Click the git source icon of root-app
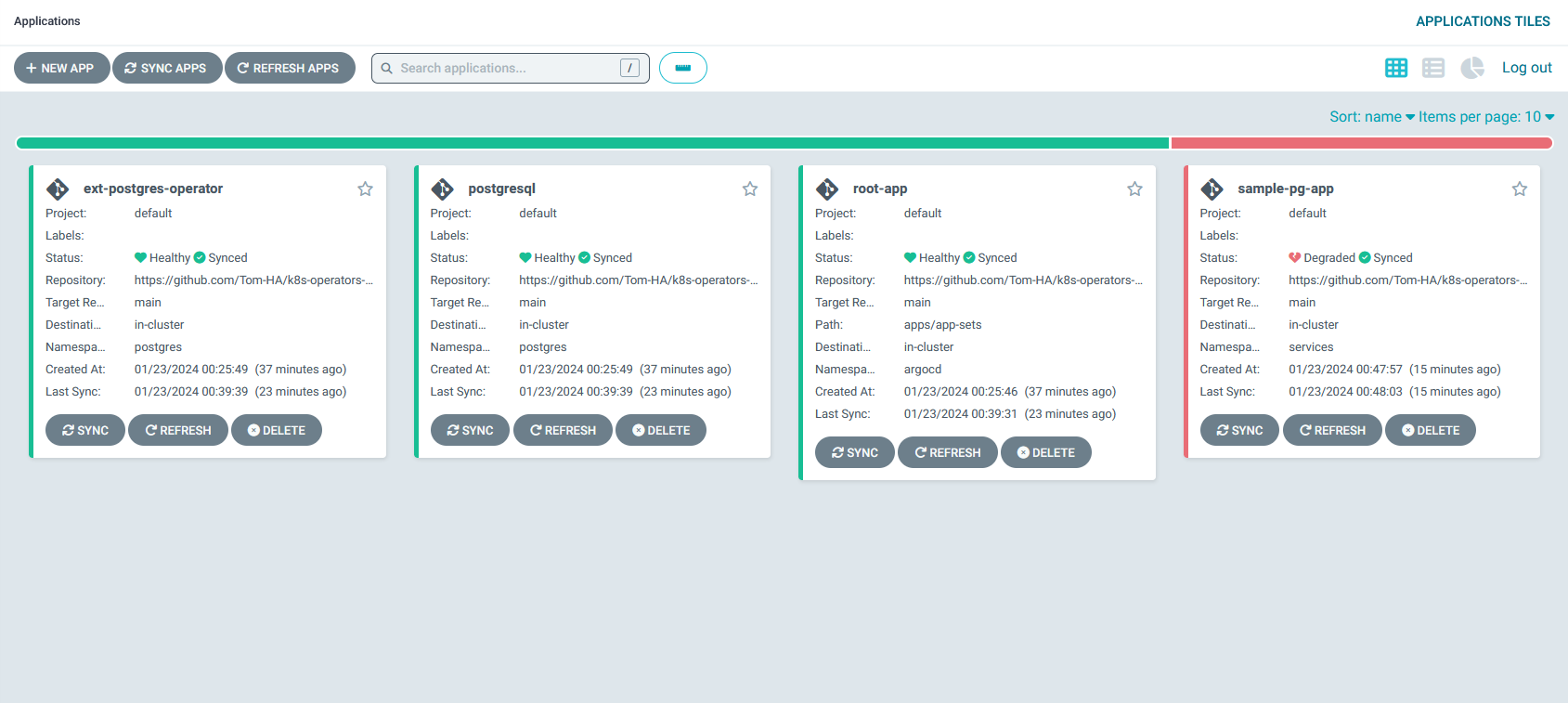The width and height of the screenshot is (1568, 703). tap(827, 189)
